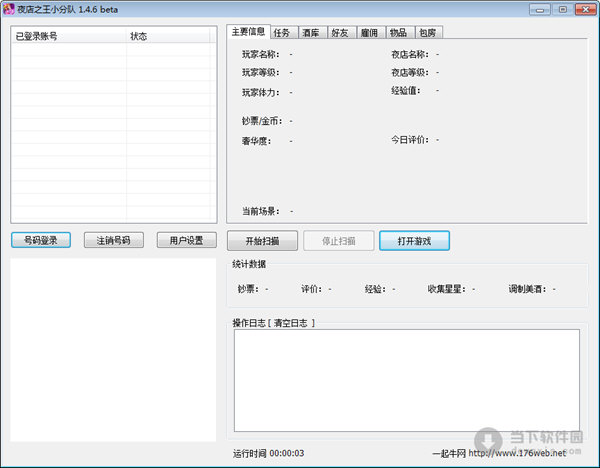Viewport: 600px width, 468px height.
Task: Open the 包房 tab
Action: pyautogui.click(x=427, y=33)
